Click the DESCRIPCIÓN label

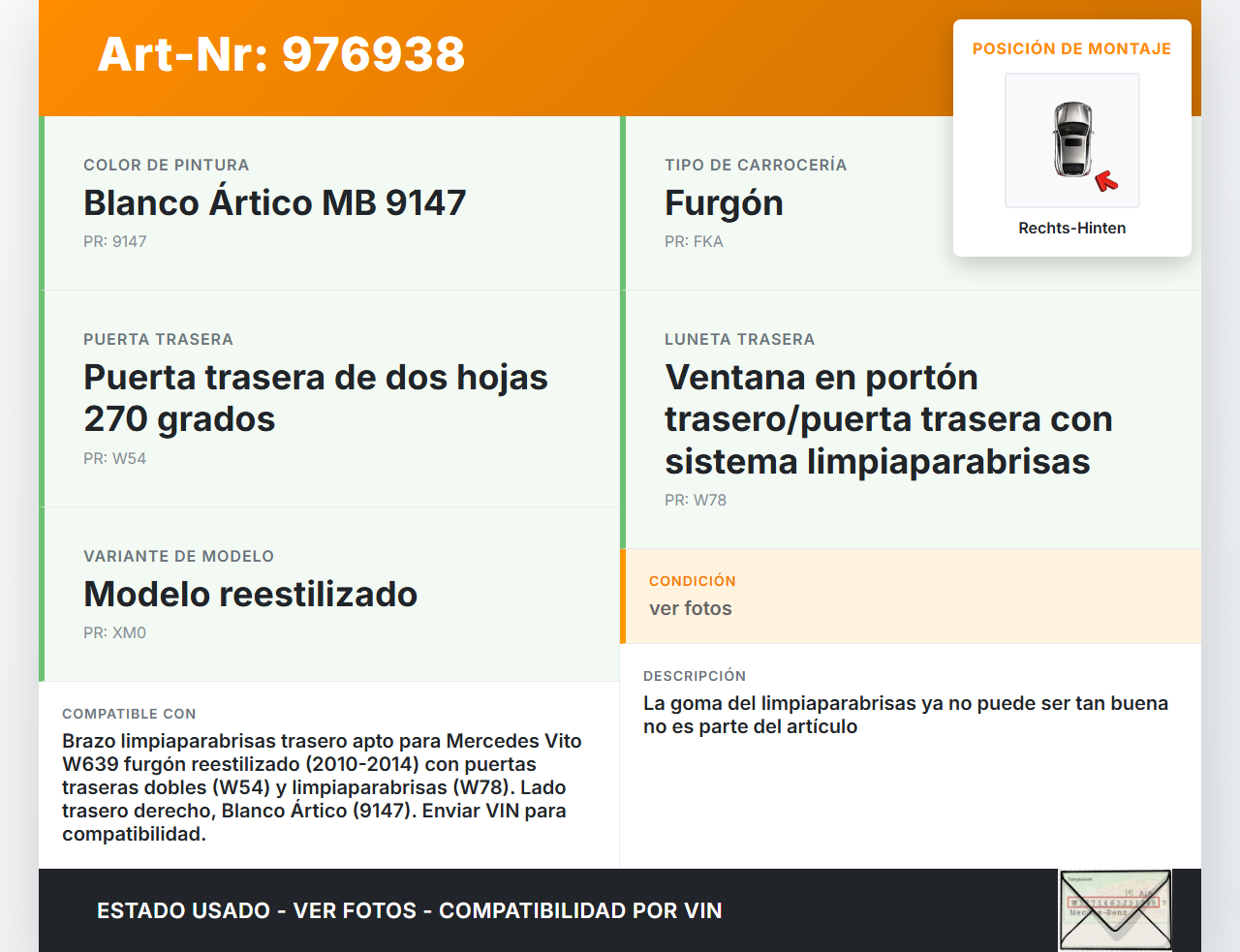695,676
